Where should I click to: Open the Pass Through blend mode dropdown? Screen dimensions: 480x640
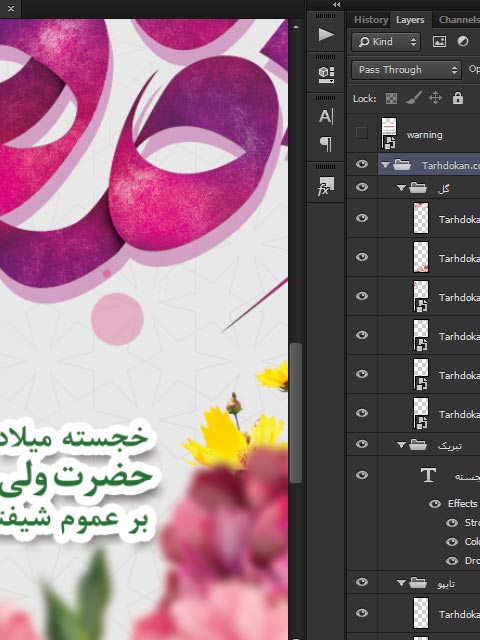[406, 70]
